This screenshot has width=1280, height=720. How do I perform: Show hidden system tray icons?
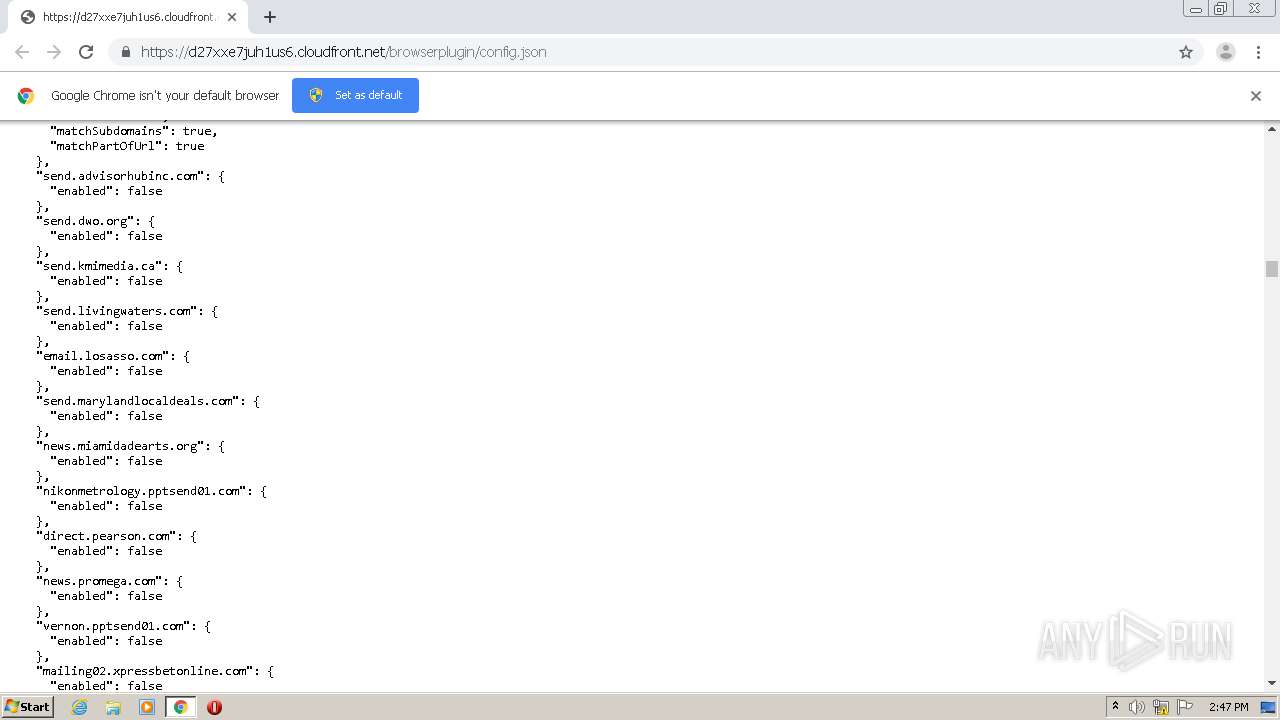click(1115, 707)
